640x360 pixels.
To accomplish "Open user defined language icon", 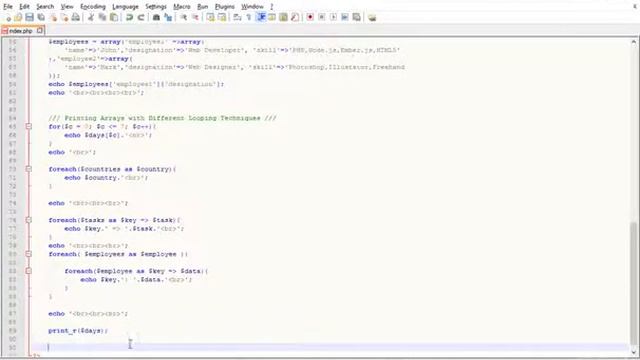I will [x=272, y=17].
